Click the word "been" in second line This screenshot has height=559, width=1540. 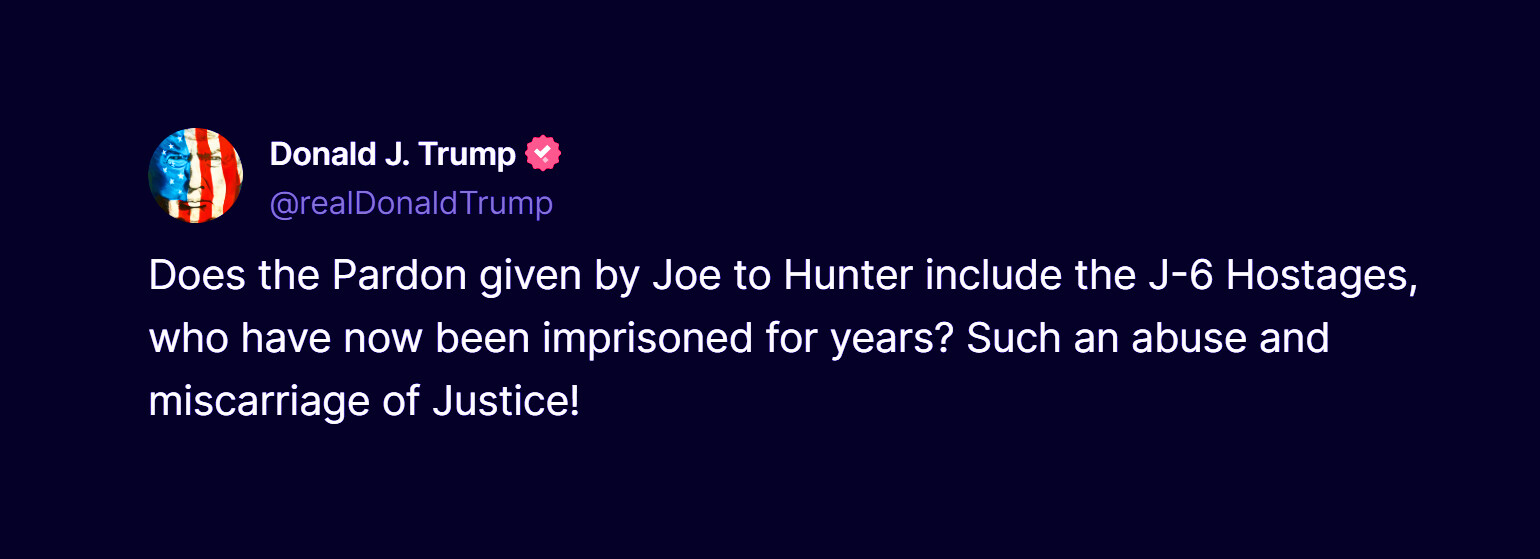click(x=487, y=338)
